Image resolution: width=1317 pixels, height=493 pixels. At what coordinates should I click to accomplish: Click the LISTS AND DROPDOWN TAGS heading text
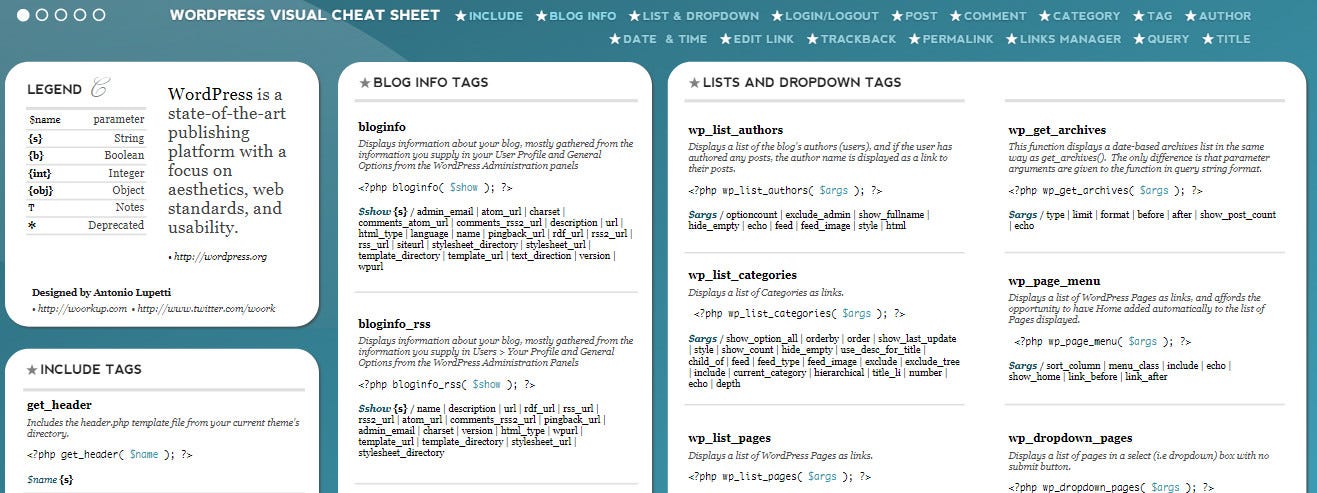click(802, 83)
